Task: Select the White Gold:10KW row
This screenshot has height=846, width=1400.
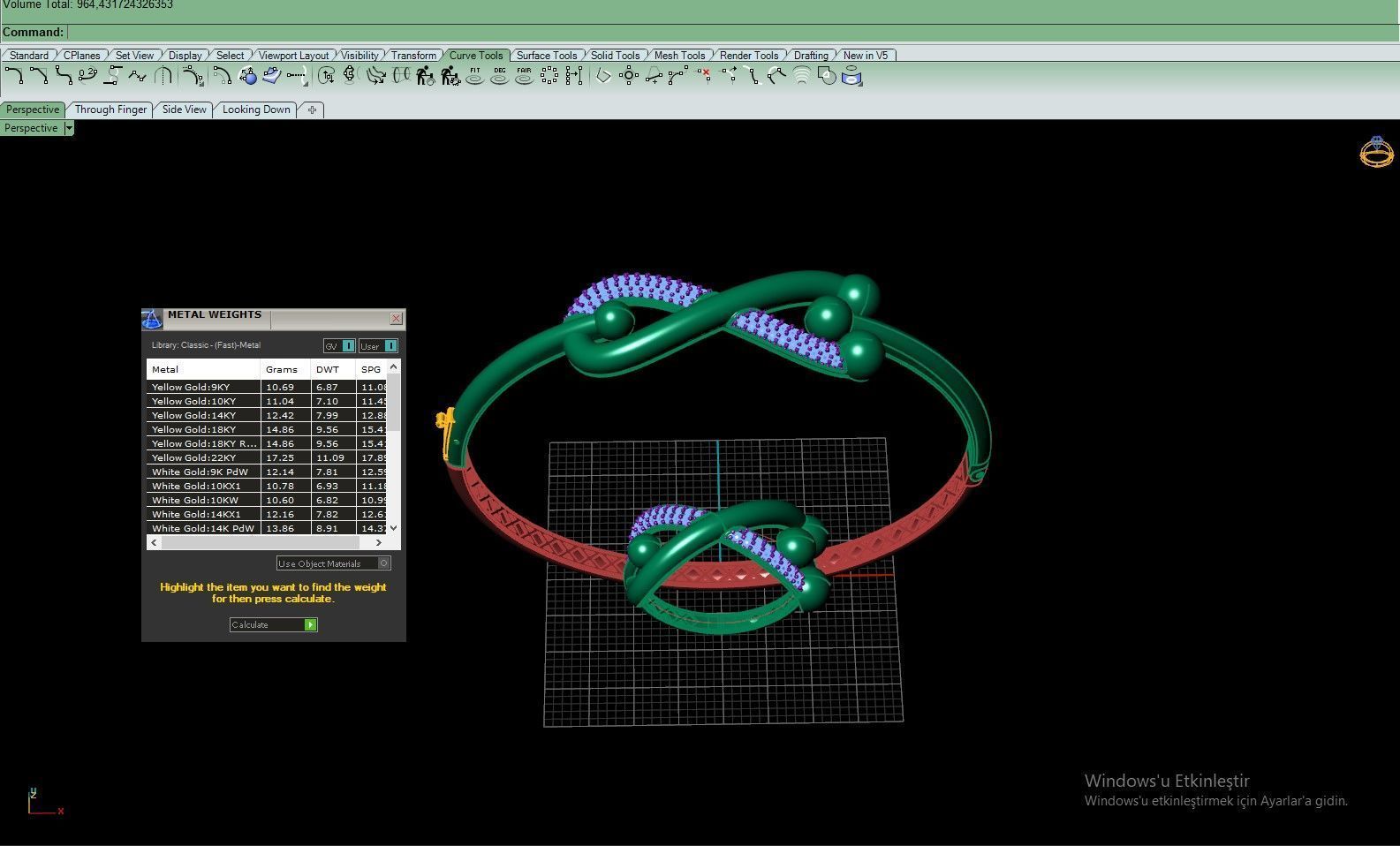Action: pyautogui.click(x=268, y=500)
